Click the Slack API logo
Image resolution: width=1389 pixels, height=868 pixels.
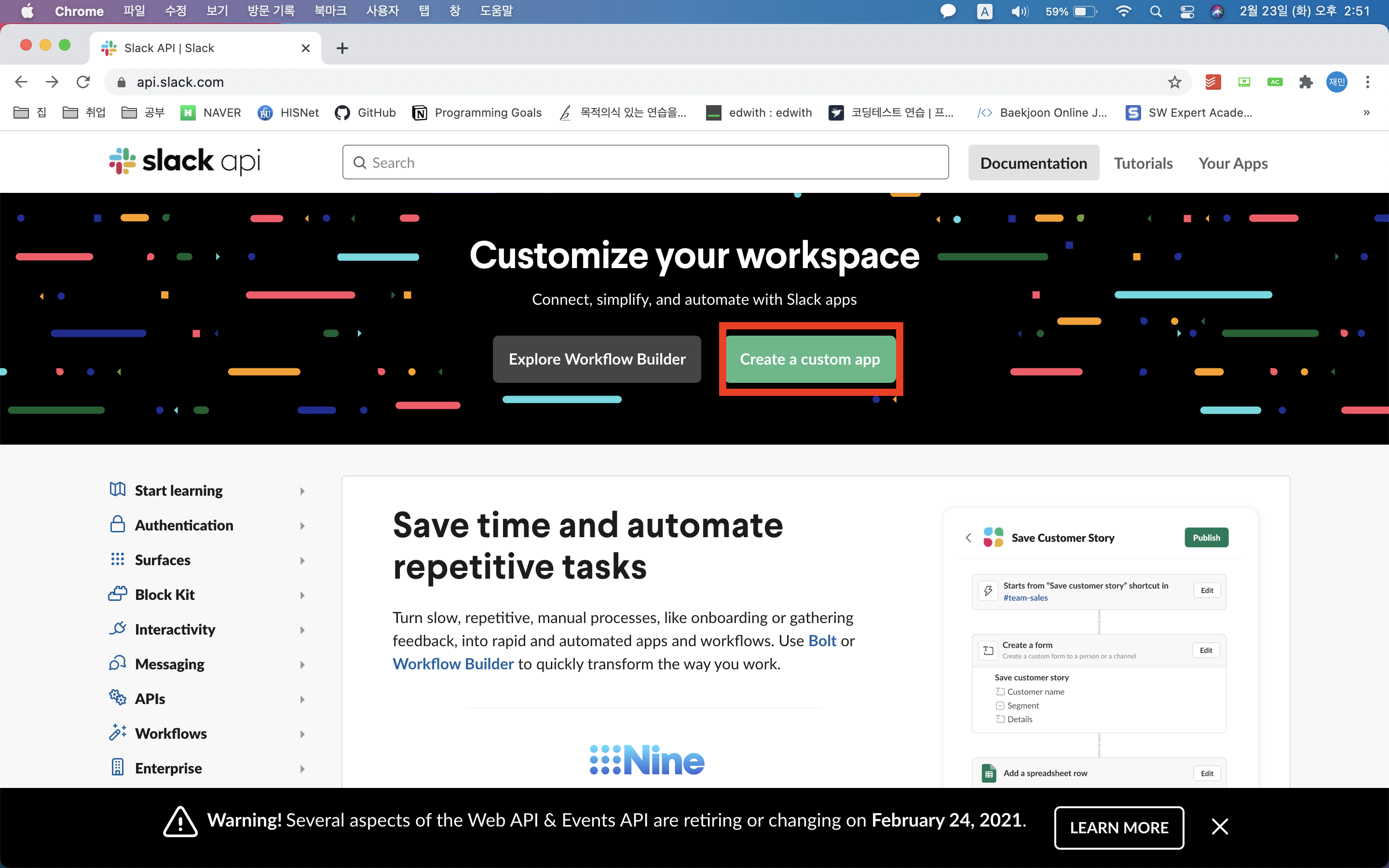185,162
